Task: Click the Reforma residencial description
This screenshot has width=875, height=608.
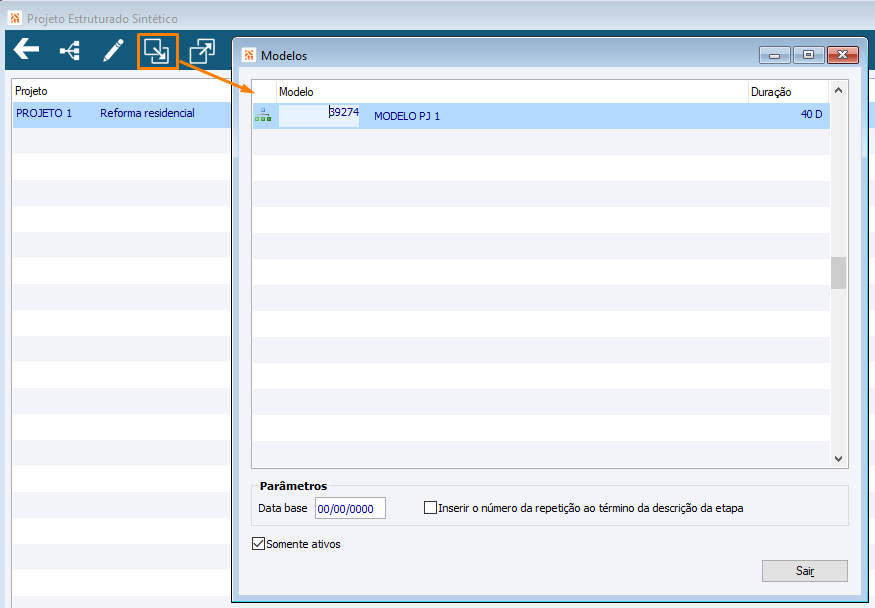Action: (147, 113)
